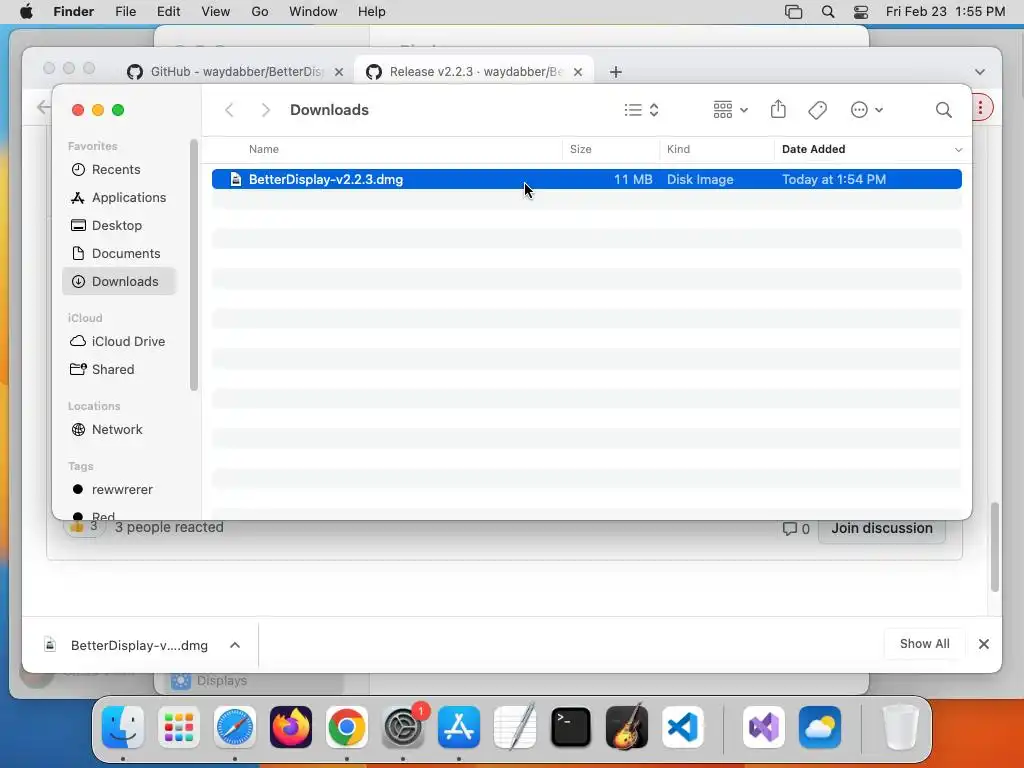1024x768 pixels.
Task: Click Finder forward navigation arrow
Action: pyautogui.click(x=265, y=110)
